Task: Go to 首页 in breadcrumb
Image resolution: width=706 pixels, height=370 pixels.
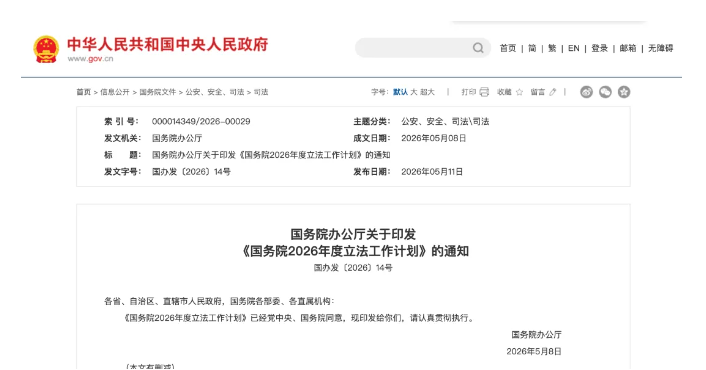Action: 83,92
